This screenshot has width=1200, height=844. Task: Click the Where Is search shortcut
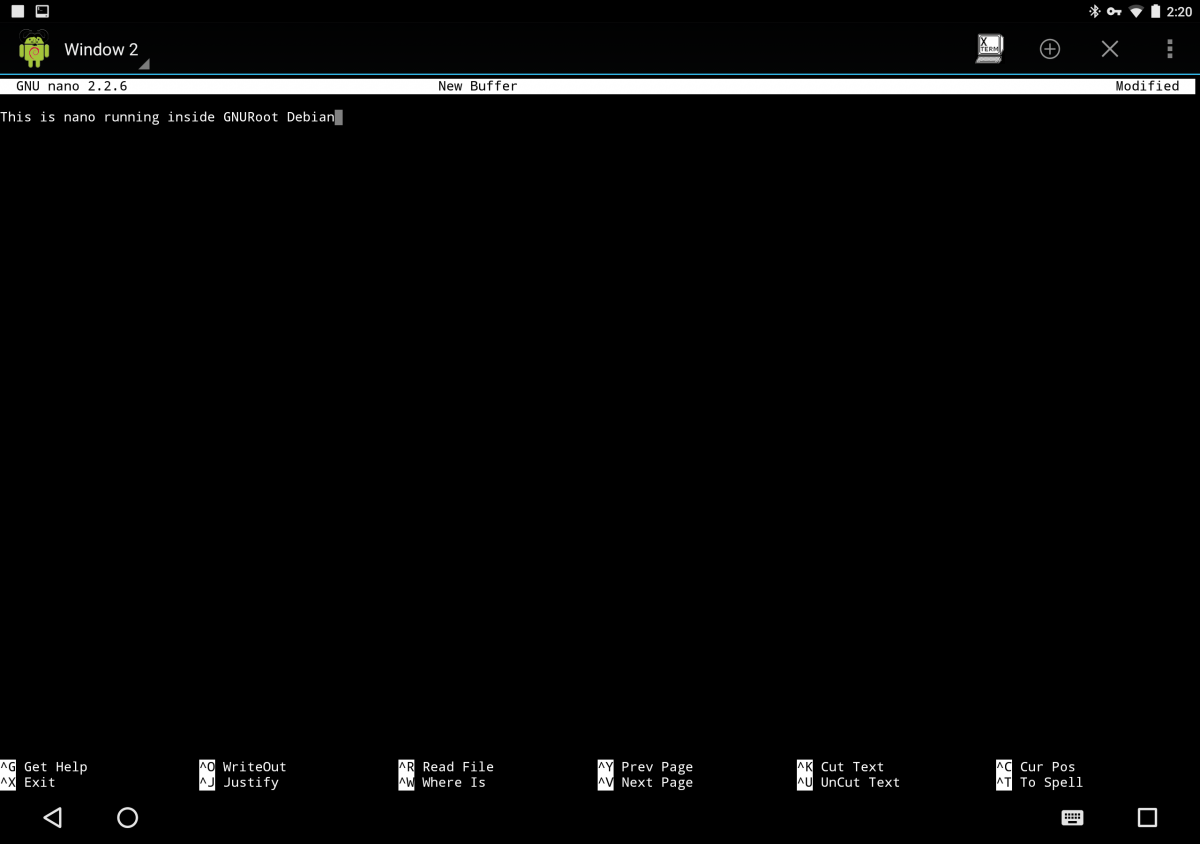(453, 783)
